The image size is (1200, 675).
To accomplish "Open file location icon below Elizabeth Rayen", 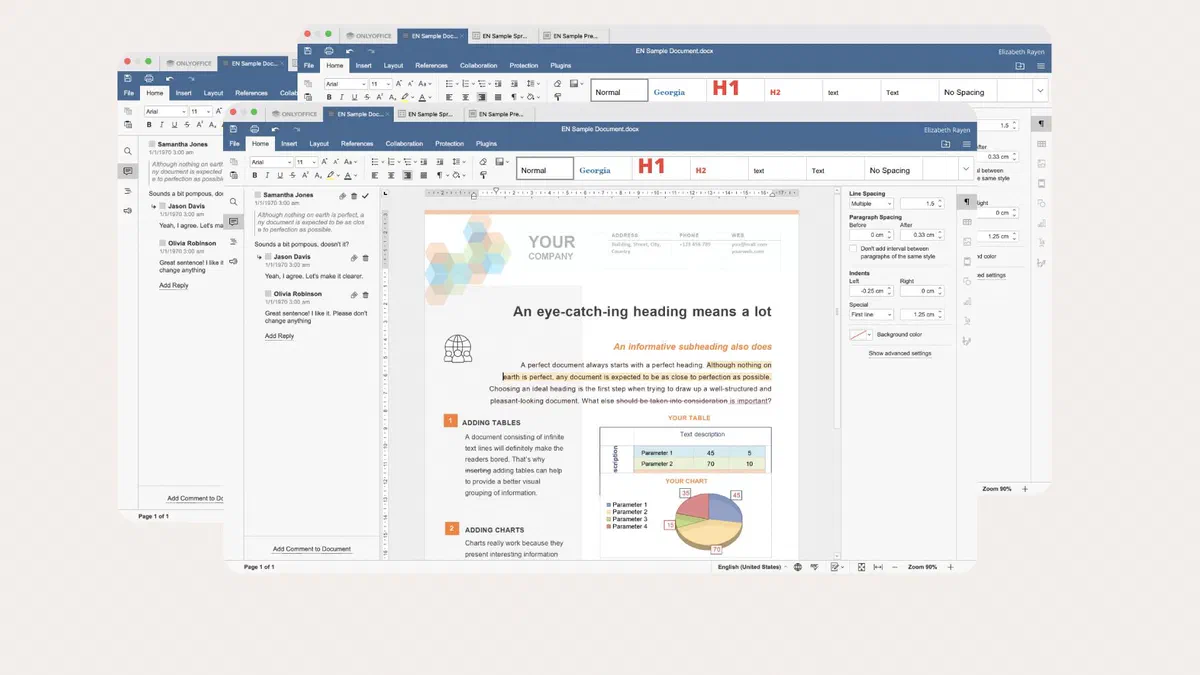I will point(946,144).
